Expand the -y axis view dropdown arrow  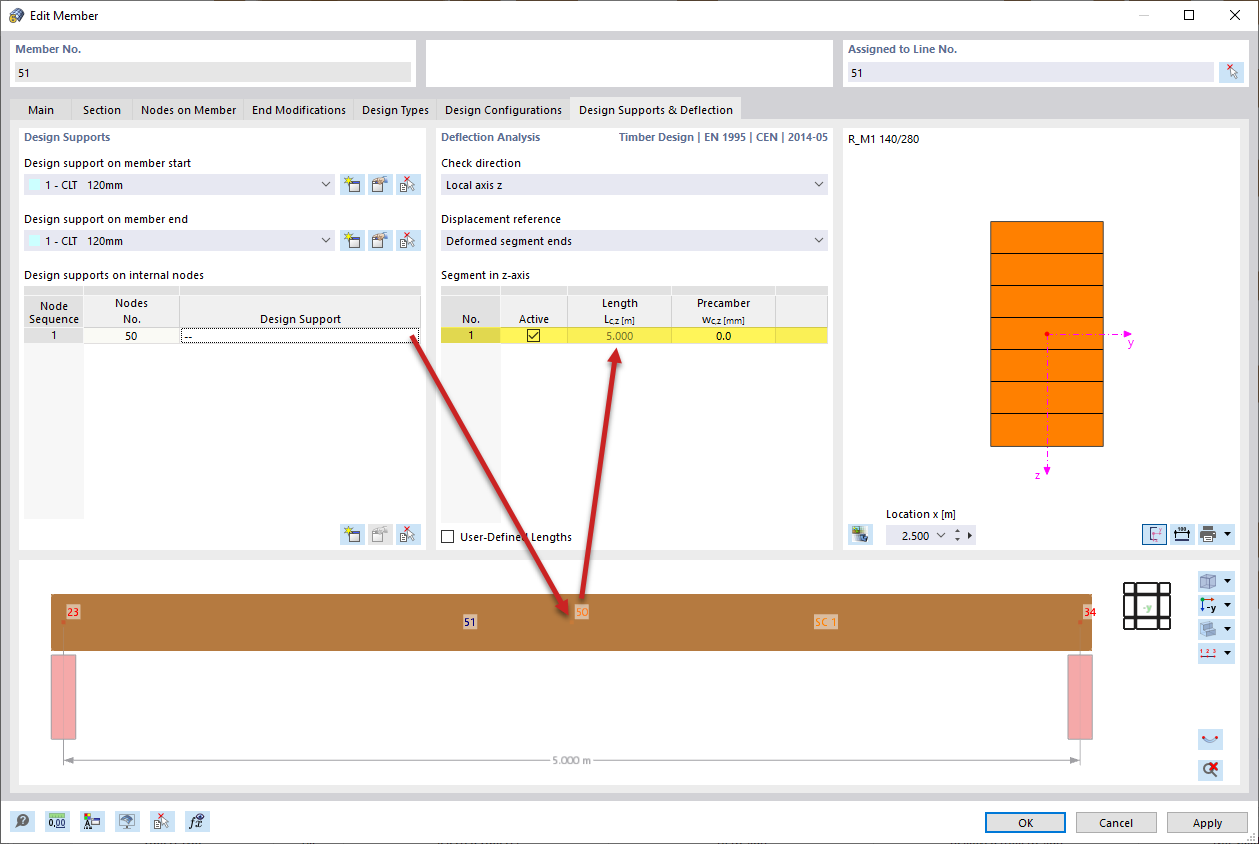(1228, 605)
